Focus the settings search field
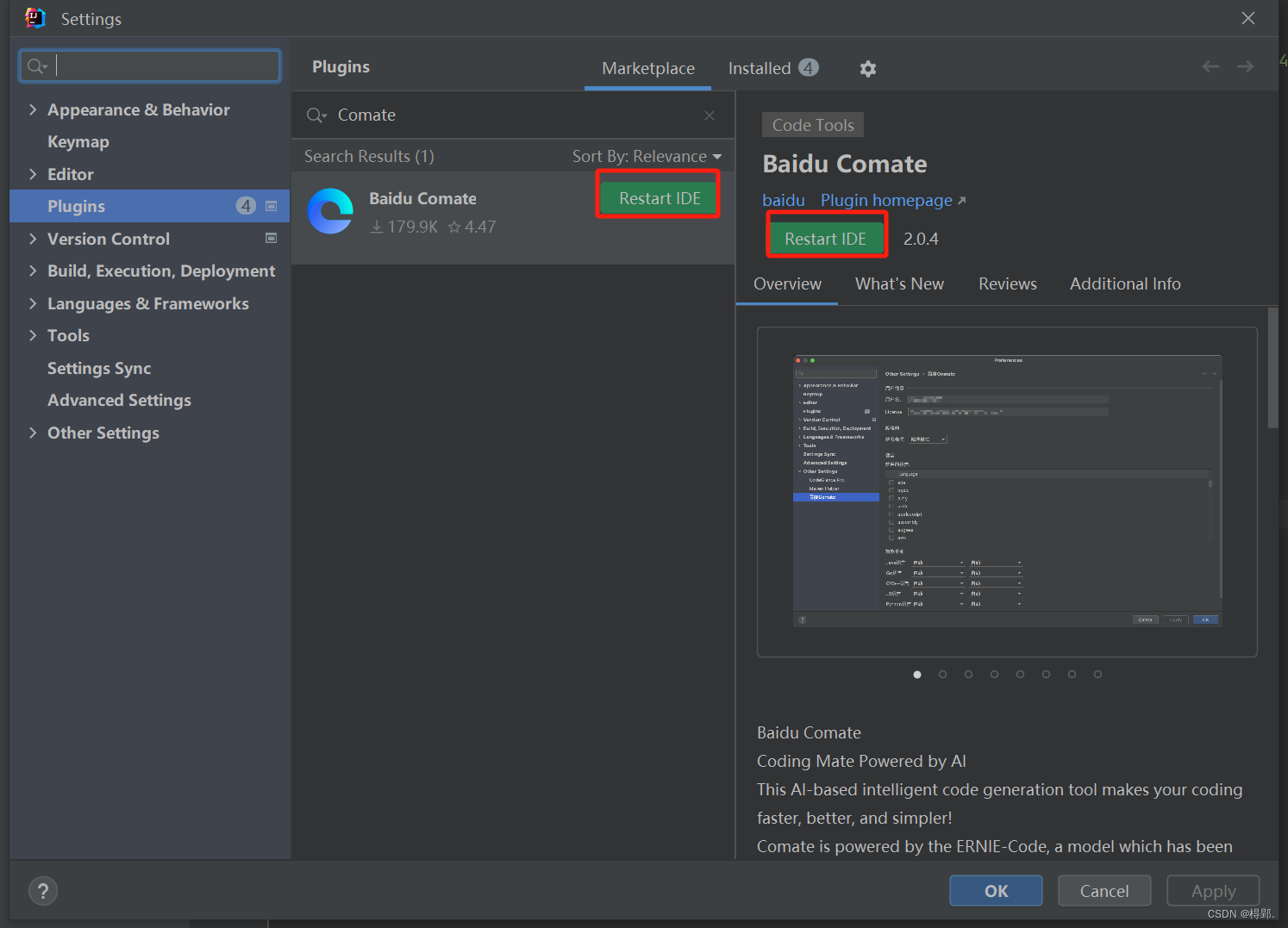Viewport: 1288px width, 928px height. (150, 66)
